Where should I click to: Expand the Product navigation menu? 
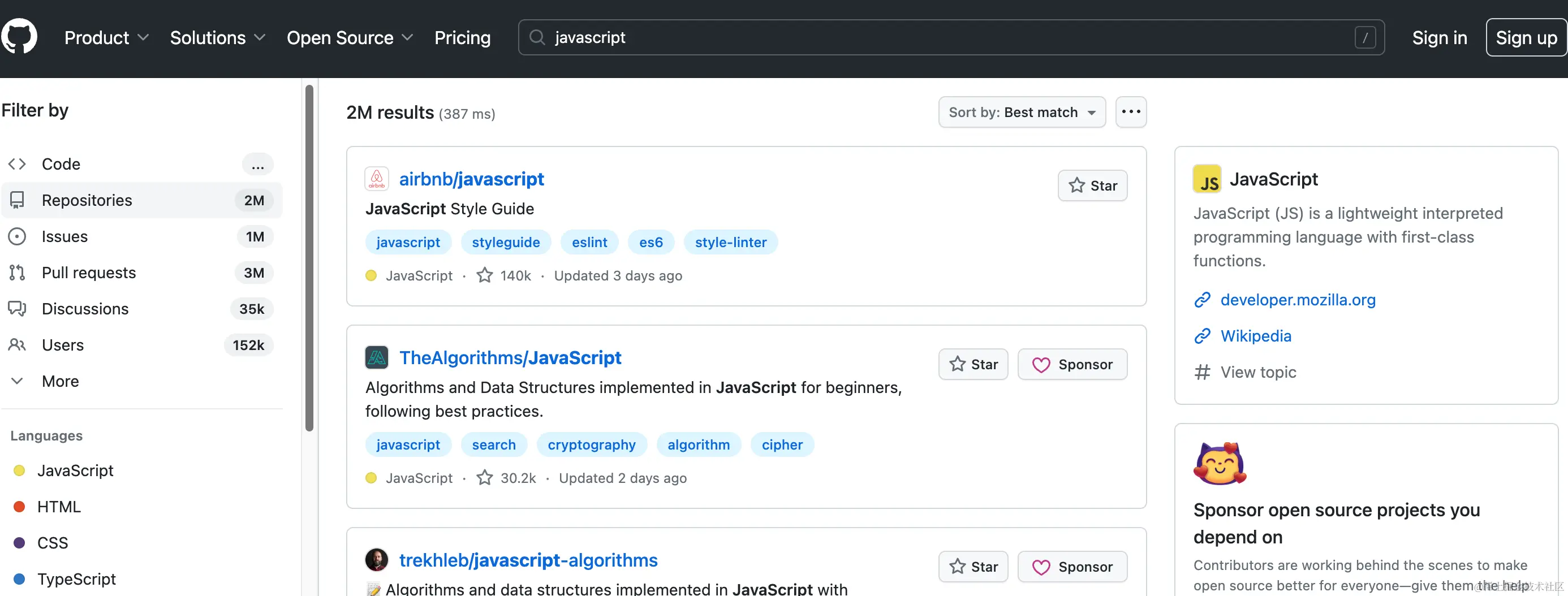coord(106,38)
